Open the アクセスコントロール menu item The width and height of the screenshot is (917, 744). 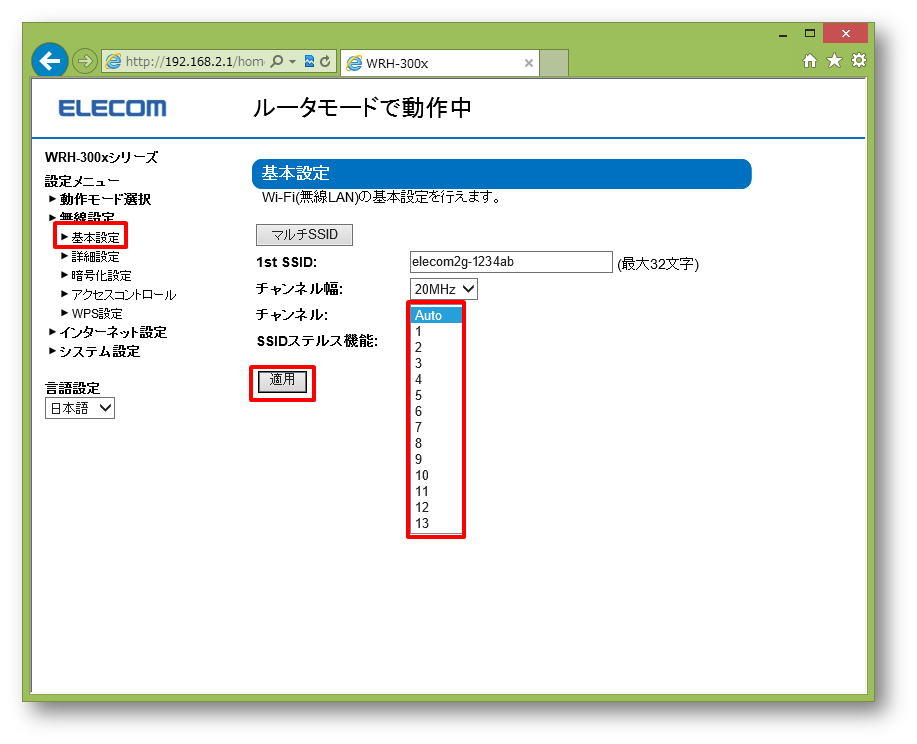point(123,295)
